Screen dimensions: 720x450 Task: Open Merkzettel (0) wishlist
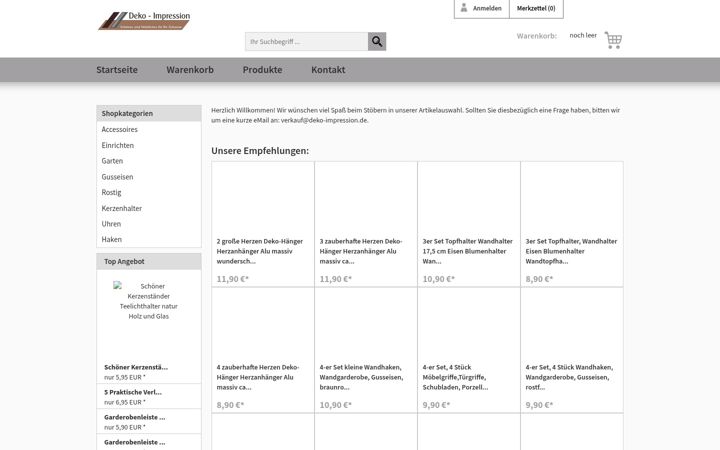(536, 8)
